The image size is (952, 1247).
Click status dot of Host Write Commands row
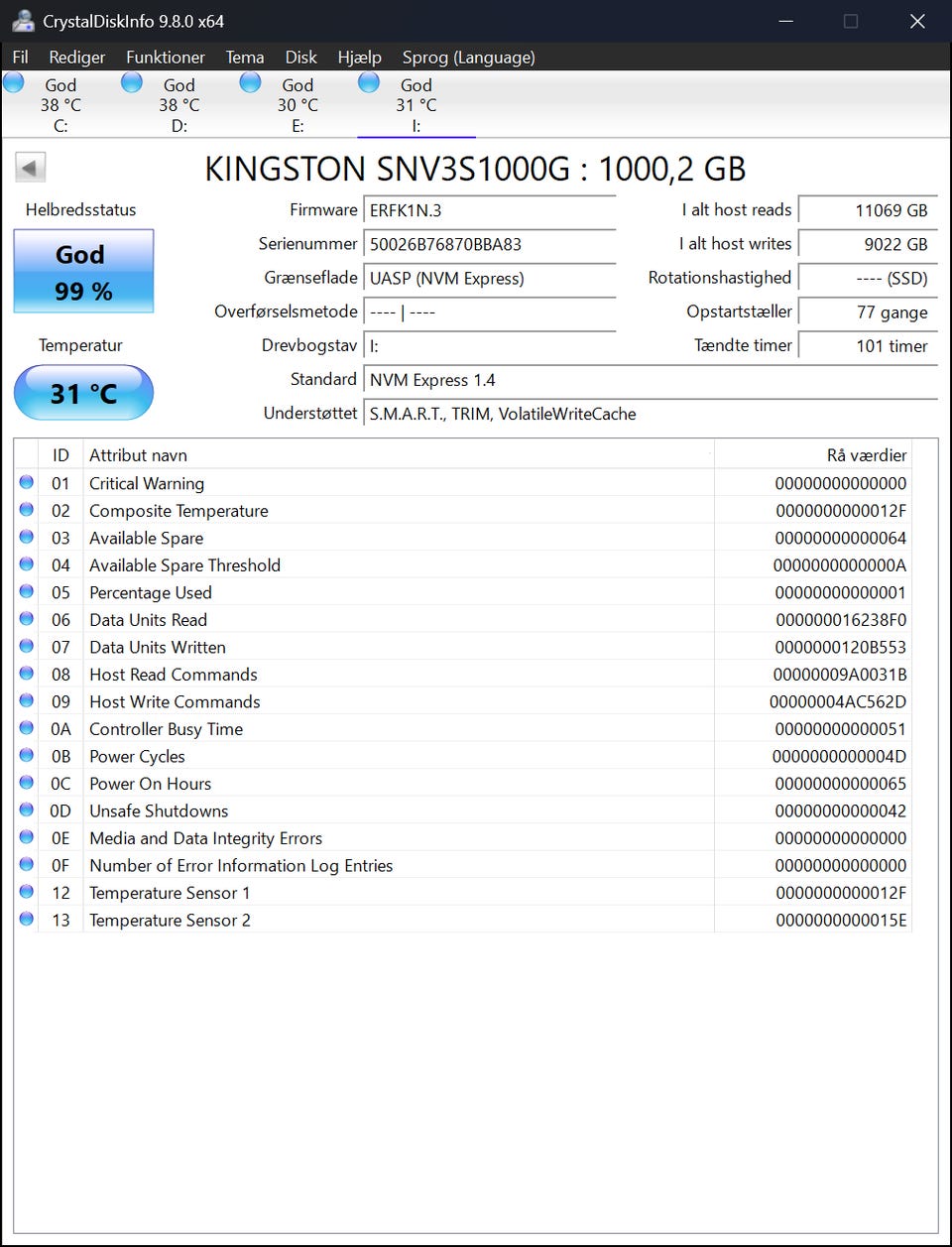[27, 700]
